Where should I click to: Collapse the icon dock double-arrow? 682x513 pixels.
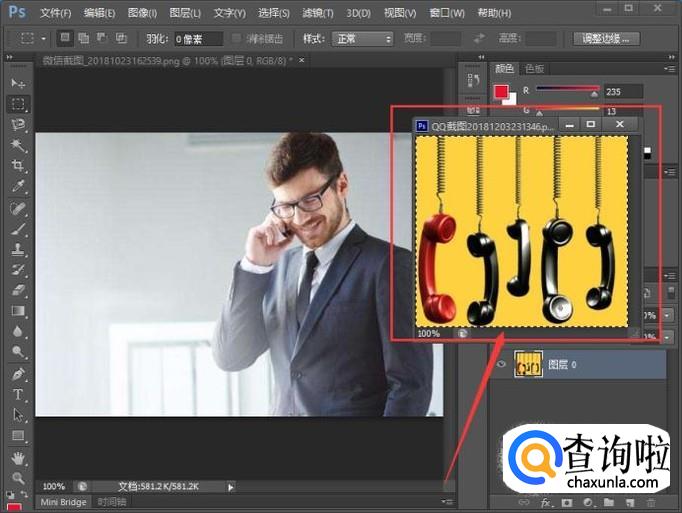[x=481, y=57]
